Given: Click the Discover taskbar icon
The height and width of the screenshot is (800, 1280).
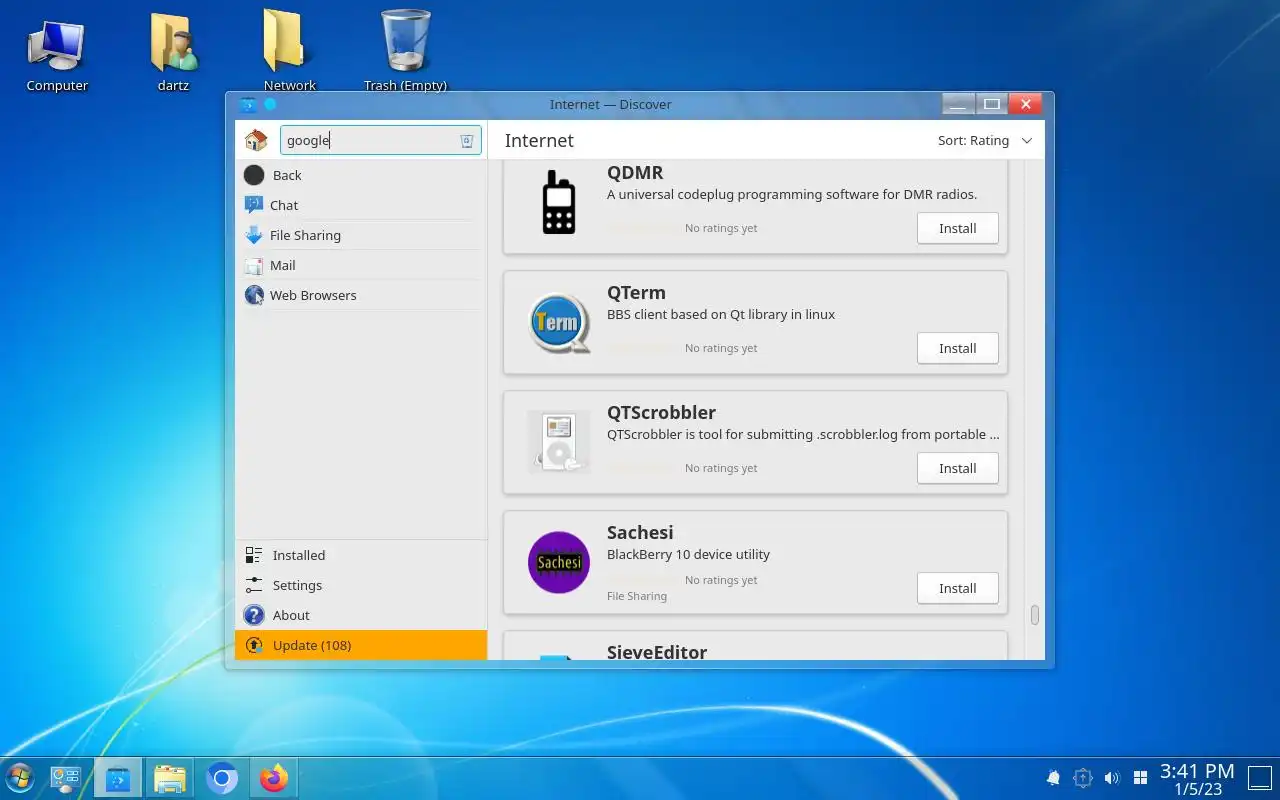Looking at the screenshot, I should [118, 778].
